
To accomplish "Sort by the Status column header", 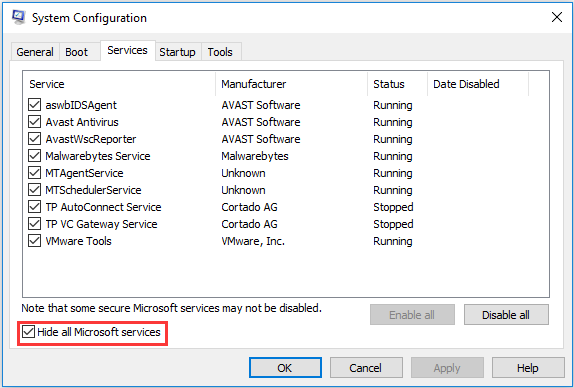I will (398, 84).
